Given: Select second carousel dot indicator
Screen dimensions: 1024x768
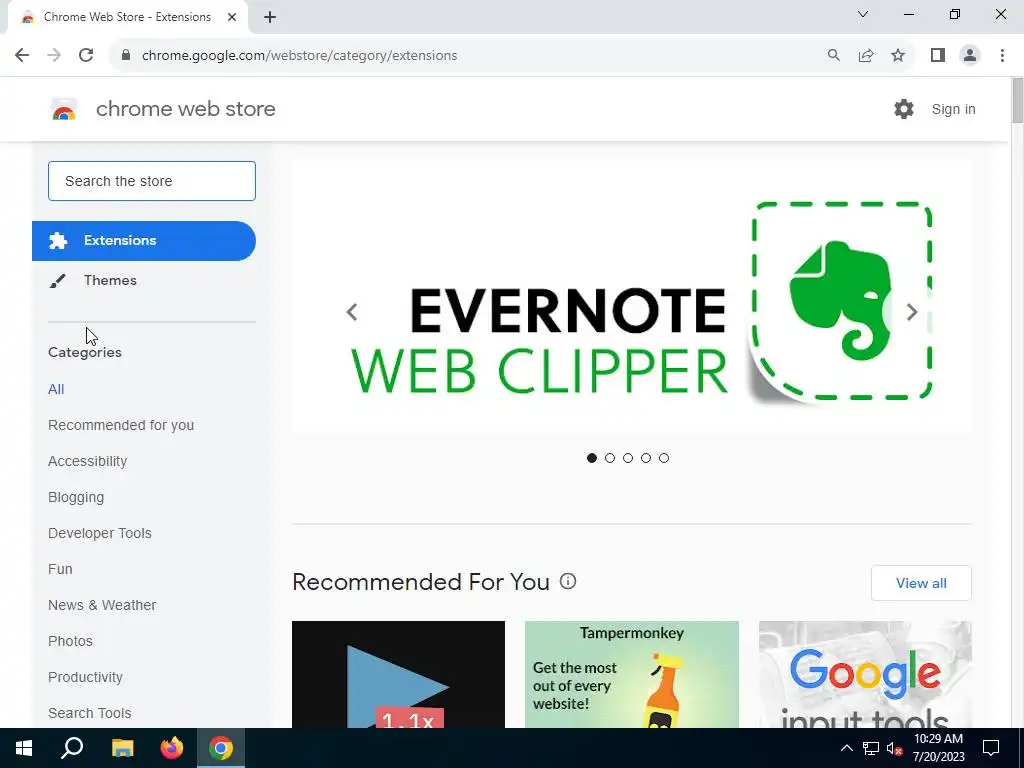Looking at the screenshot, I should [x=610, y=458].
